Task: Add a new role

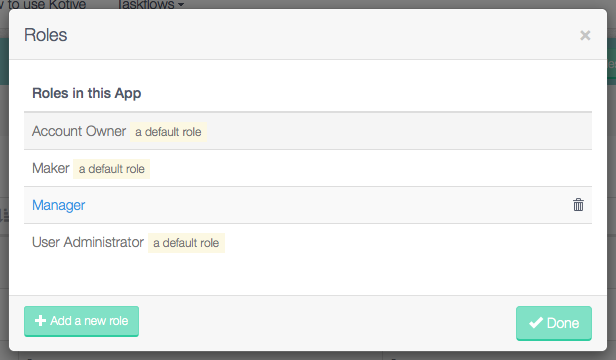Action: tap(81, 321)
